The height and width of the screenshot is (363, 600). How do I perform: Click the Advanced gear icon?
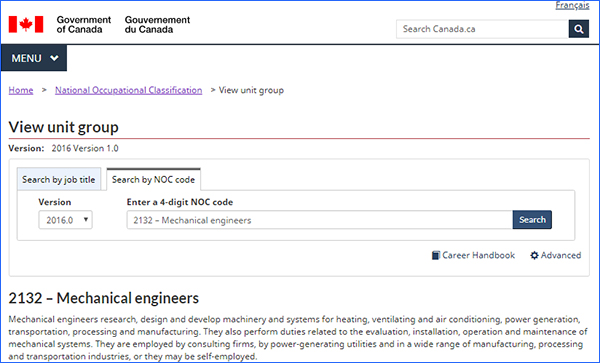pyautogui.click(x=534, y=255)
